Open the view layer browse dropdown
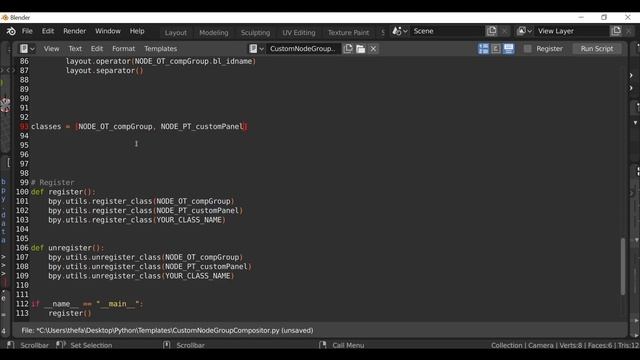This screenshot has width=640, height=360. tap(524, 31)
